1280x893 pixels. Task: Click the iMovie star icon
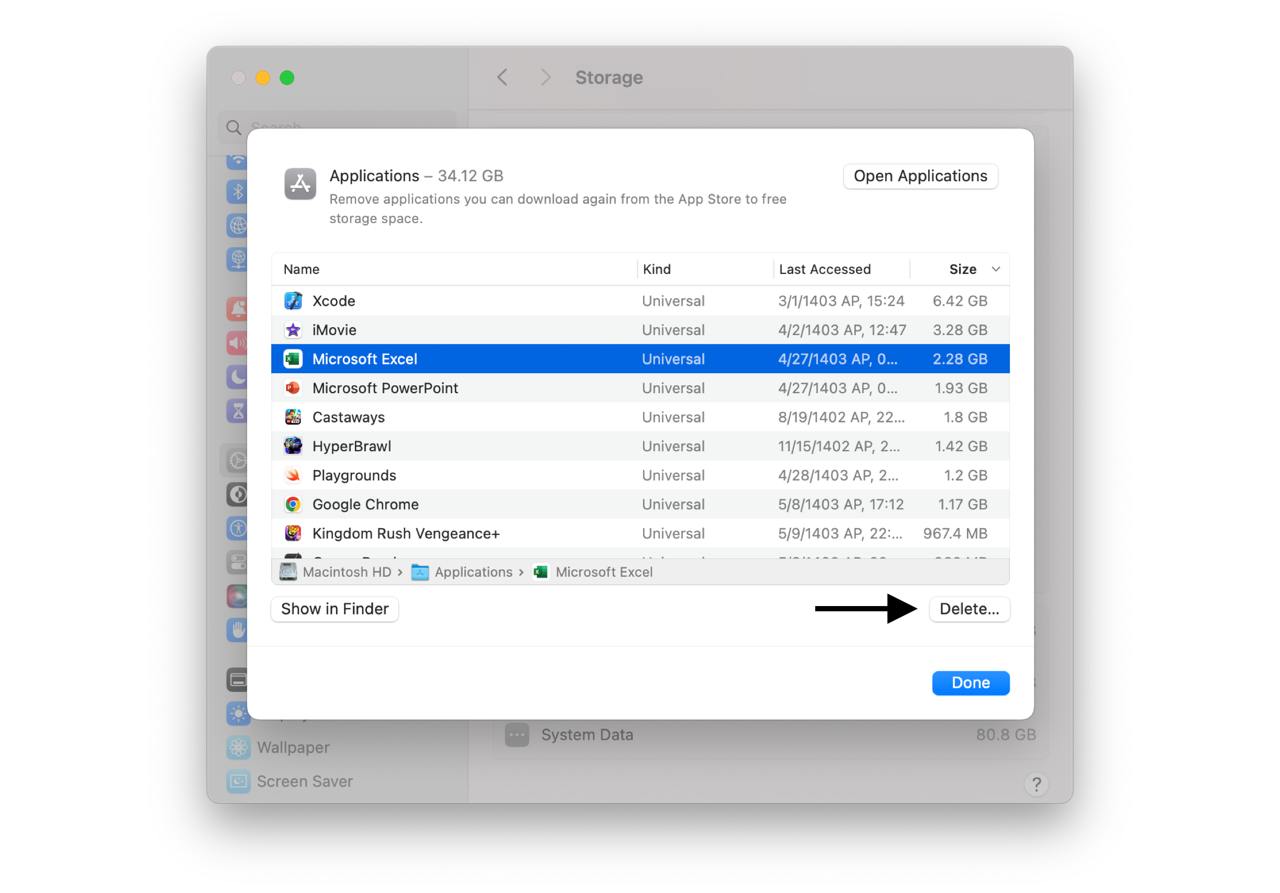coord(293,330)
